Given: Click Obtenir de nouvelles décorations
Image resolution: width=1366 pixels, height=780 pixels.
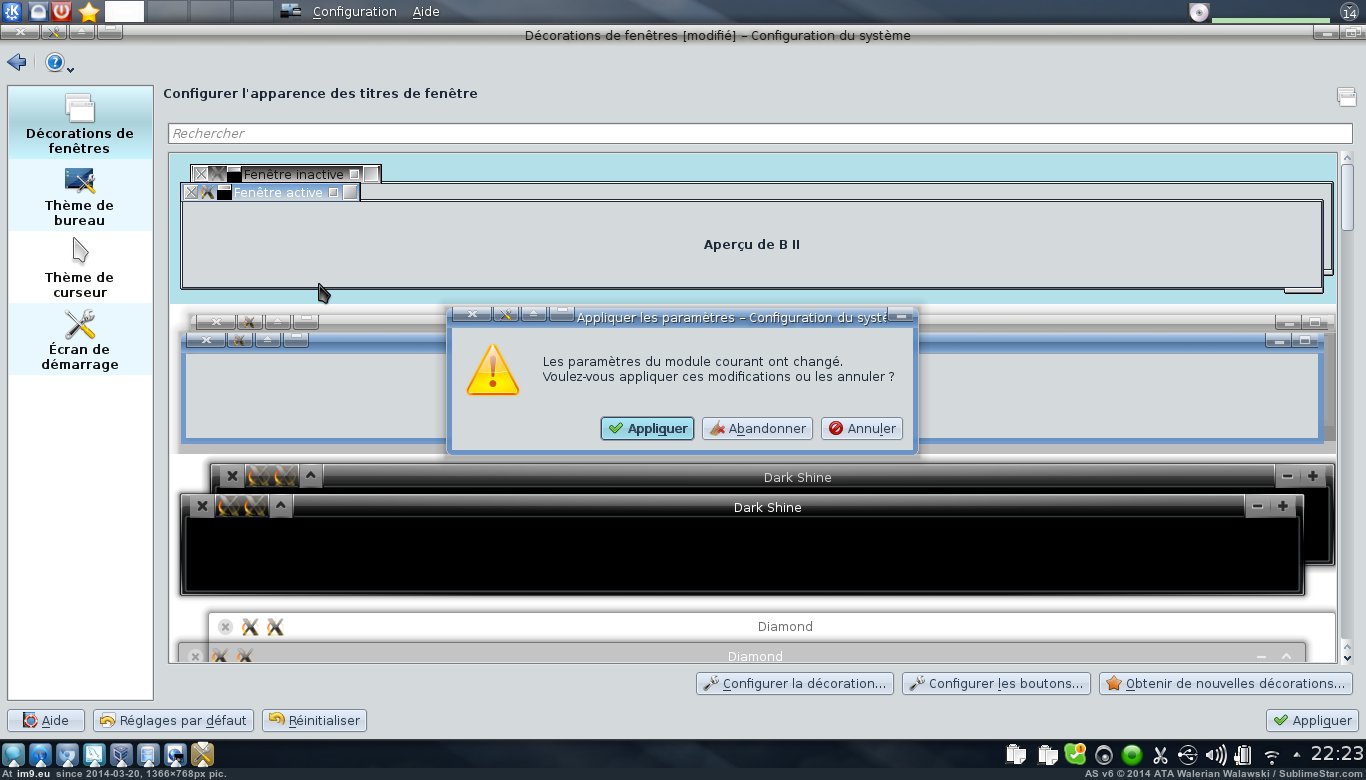Looking at the screenshot, I should [x=1225, y=684].
